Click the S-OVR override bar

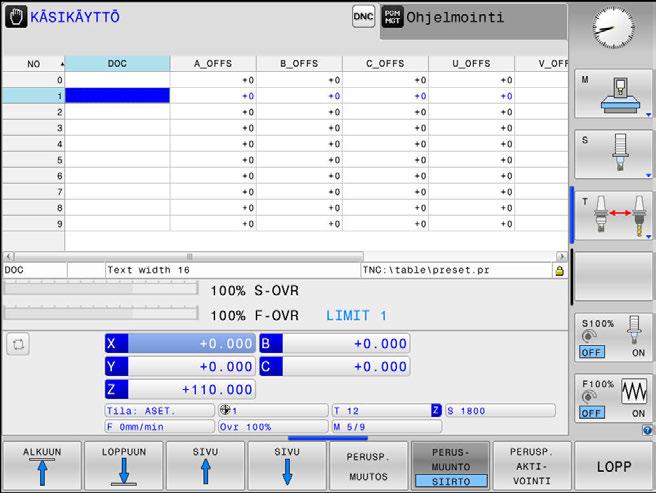(x=100, y=288)
